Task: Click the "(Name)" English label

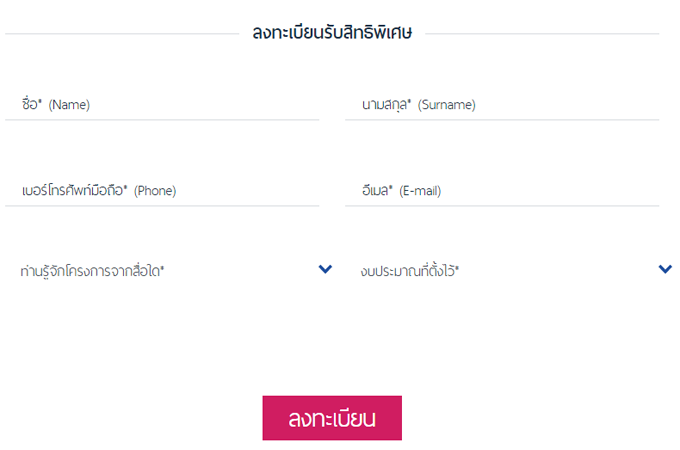Action: pyautogui.click(x=69, y=105)
